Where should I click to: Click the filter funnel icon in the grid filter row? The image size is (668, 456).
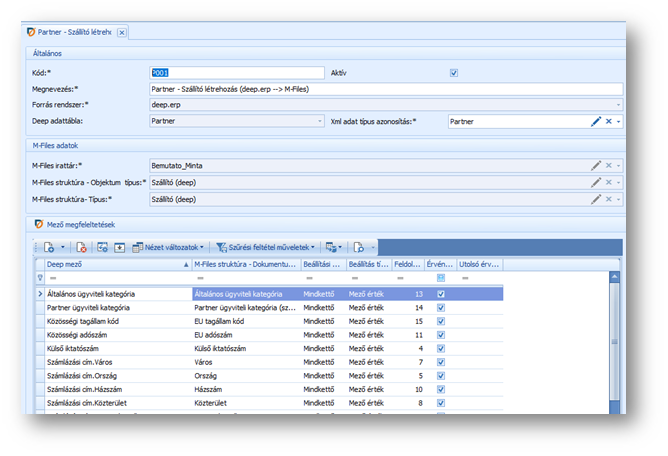pyautogui.click(x=41, y=278)
